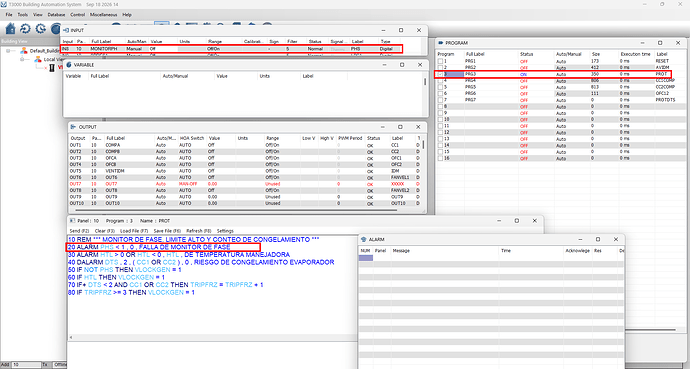Click the Execution time column header in PROGRAM
690x369 pixels.
click(x=635, y=54)
